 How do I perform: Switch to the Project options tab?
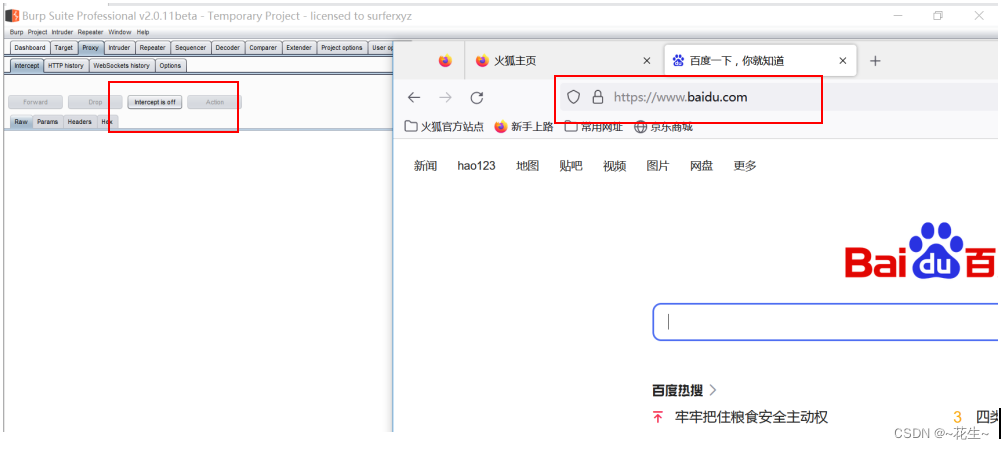tap(342, 47)
